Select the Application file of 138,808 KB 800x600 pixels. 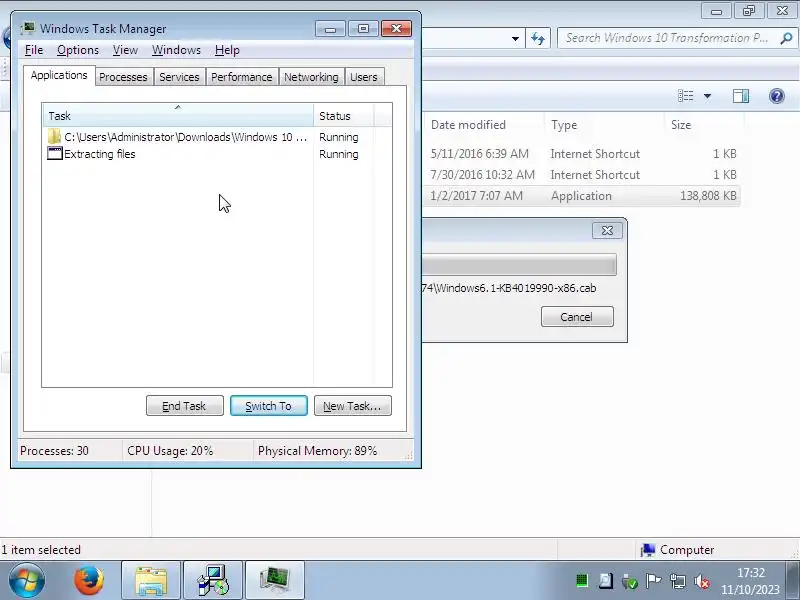click(582, 195)
